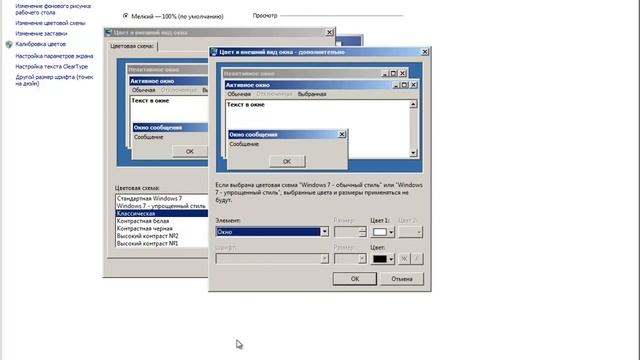Click OK in the background dialog preview
The height and width of the screenshot is (360, 640).
click(x=190, y=151)
